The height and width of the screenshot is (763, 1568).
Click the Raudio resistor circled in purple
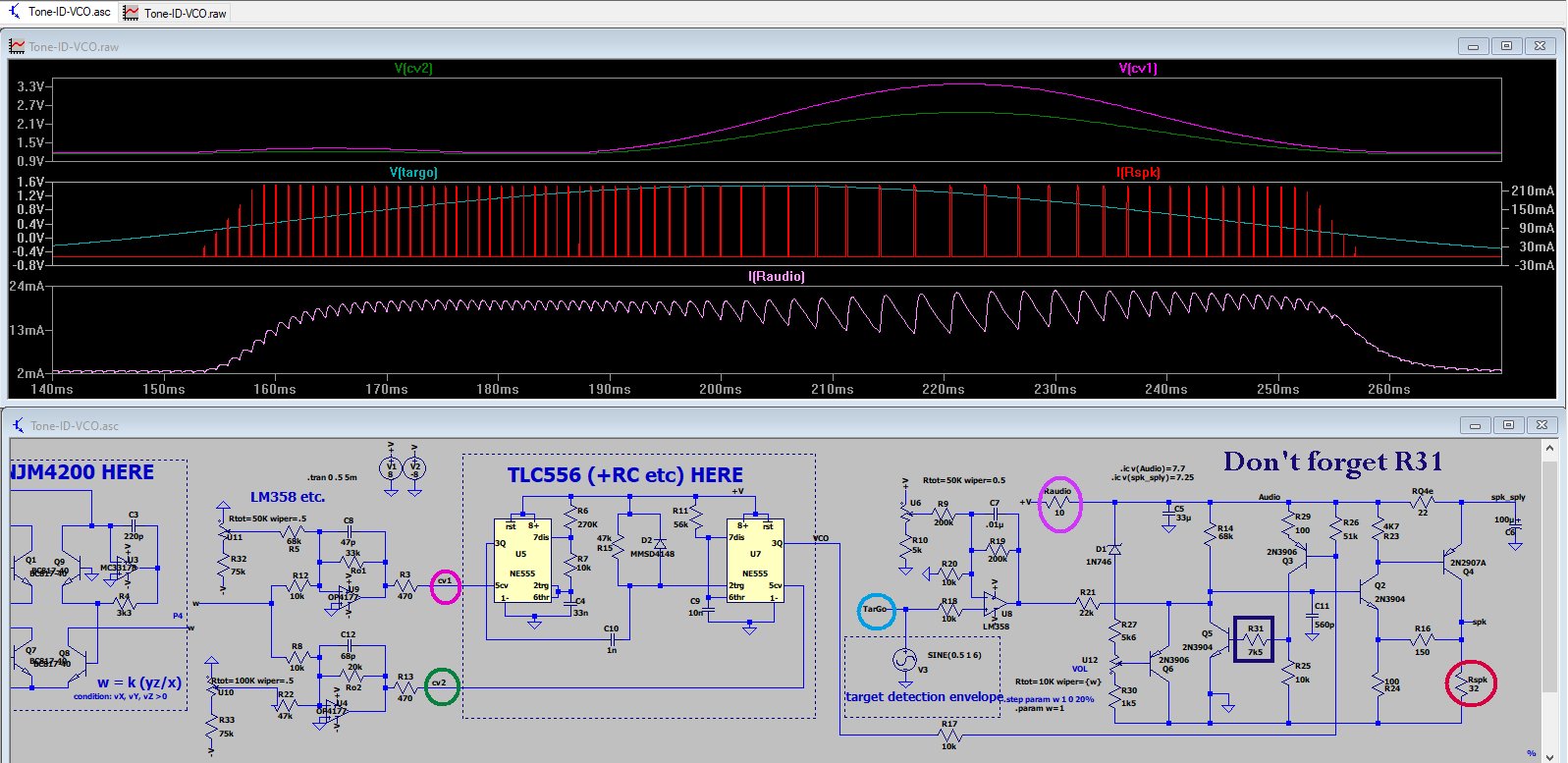tap(1058, 503)
